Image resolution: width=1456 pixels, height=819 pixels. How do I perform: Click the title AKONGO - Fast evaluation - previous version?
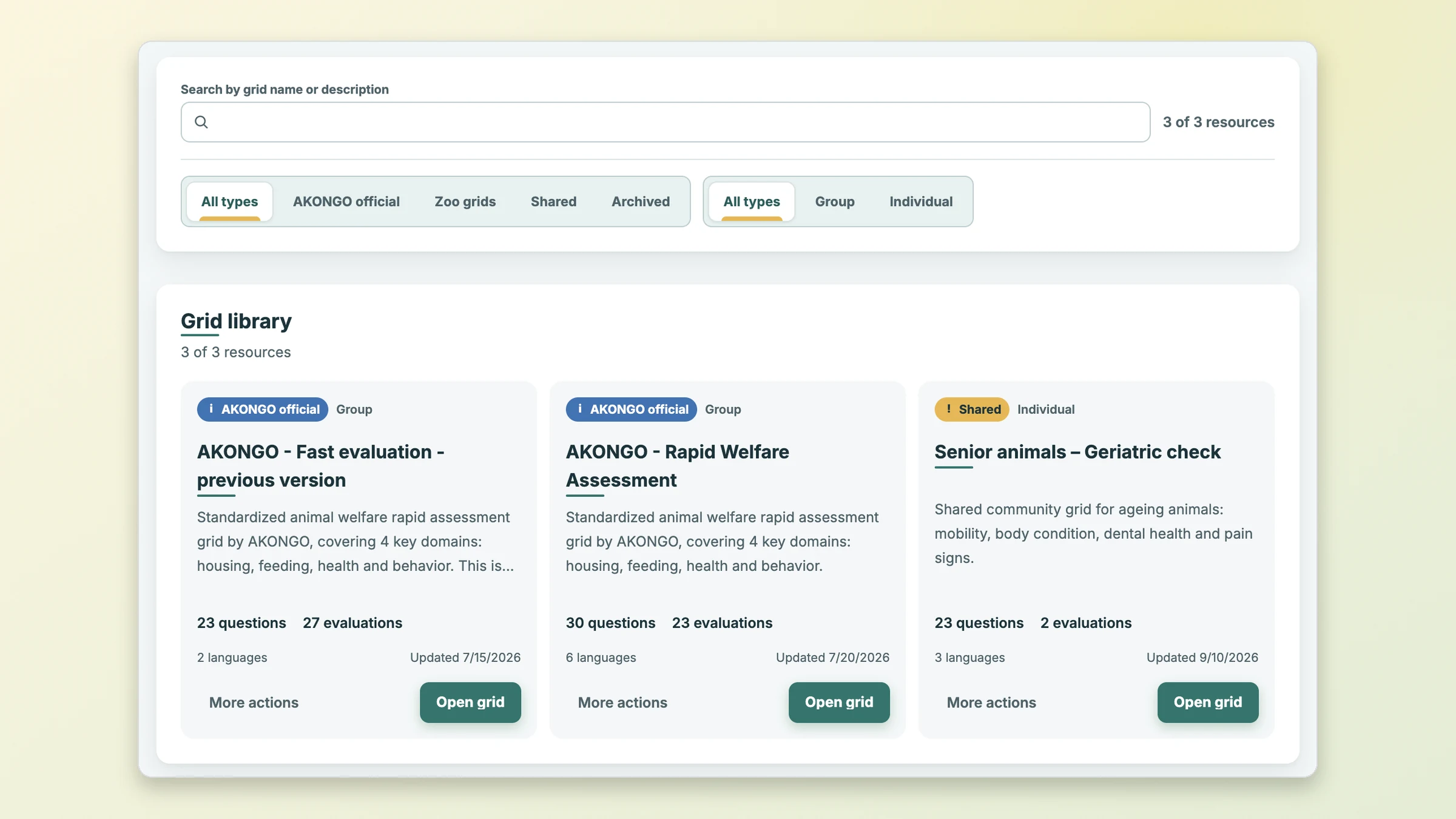(x=320, y=466)
